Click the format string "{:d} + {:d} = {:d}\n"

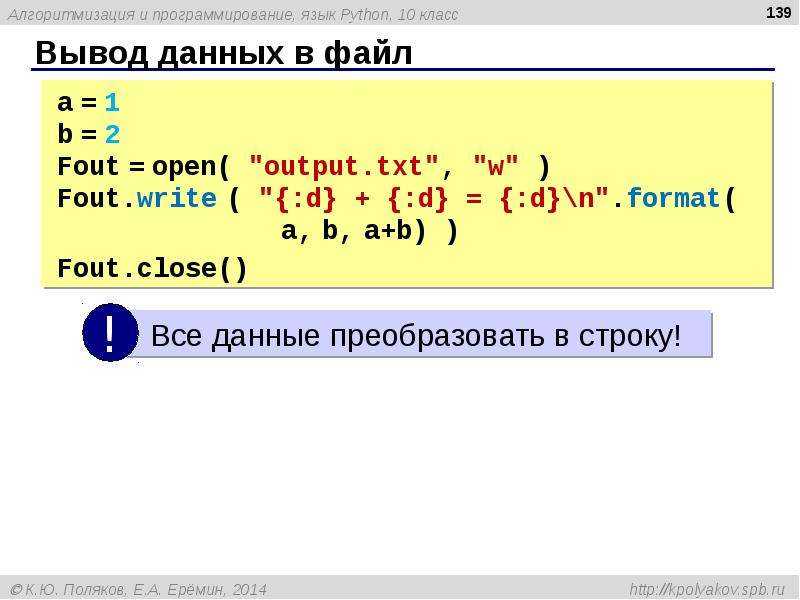click(x=434, y=198)
